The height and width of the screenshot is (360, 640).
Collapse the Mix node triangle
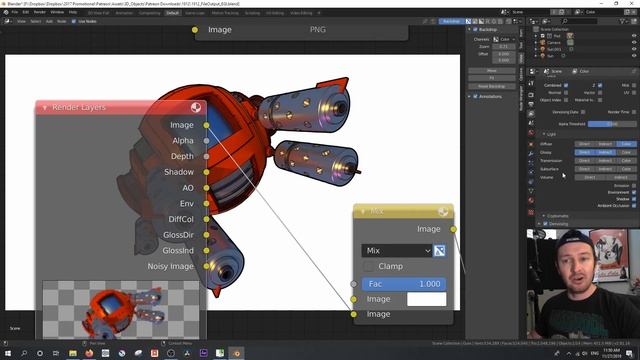(x=363, y=211)
